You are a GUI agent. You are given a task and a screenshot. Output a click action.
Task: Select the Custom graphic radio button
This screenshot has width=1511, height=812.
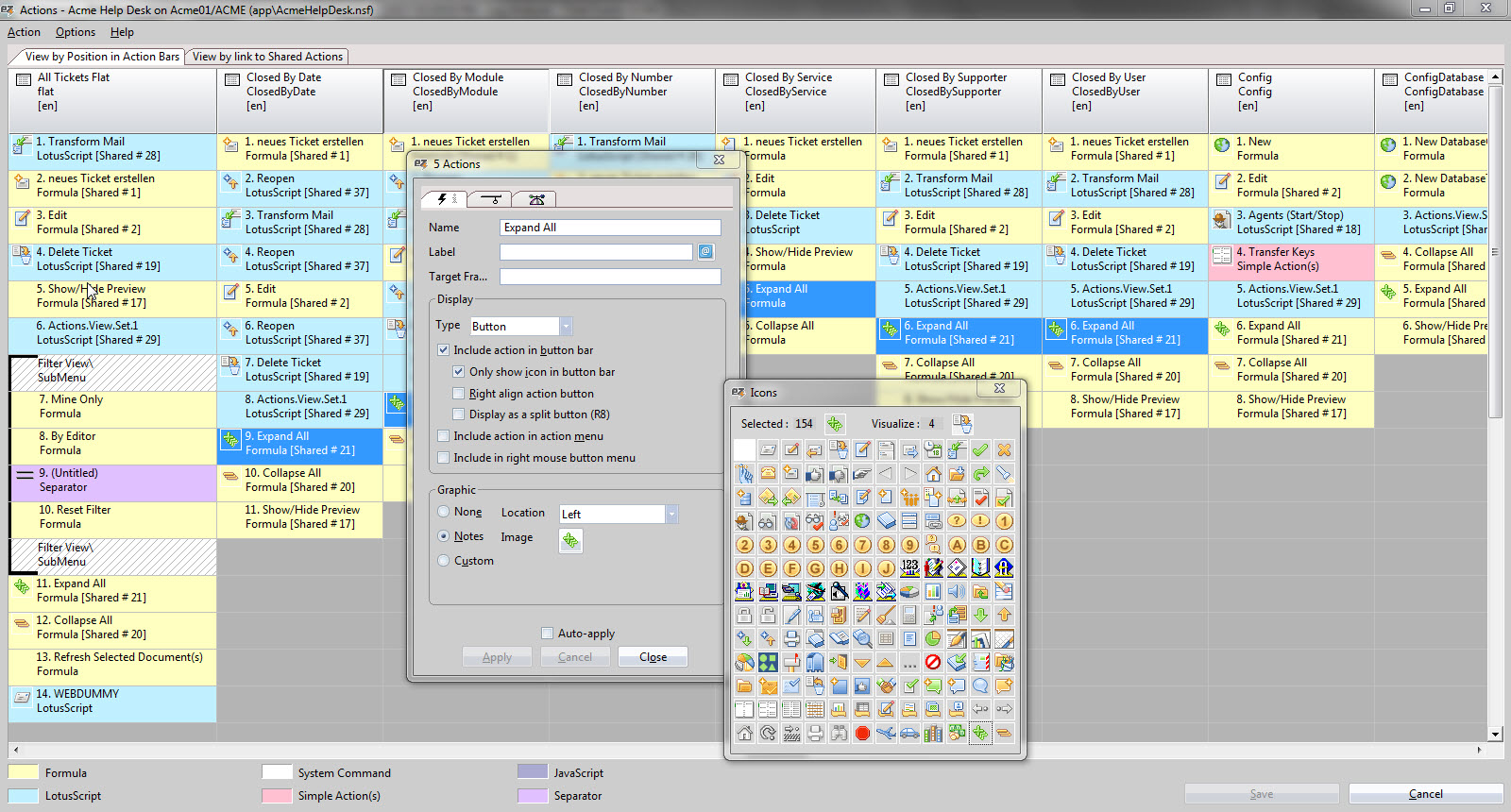(x=444, y=560)
